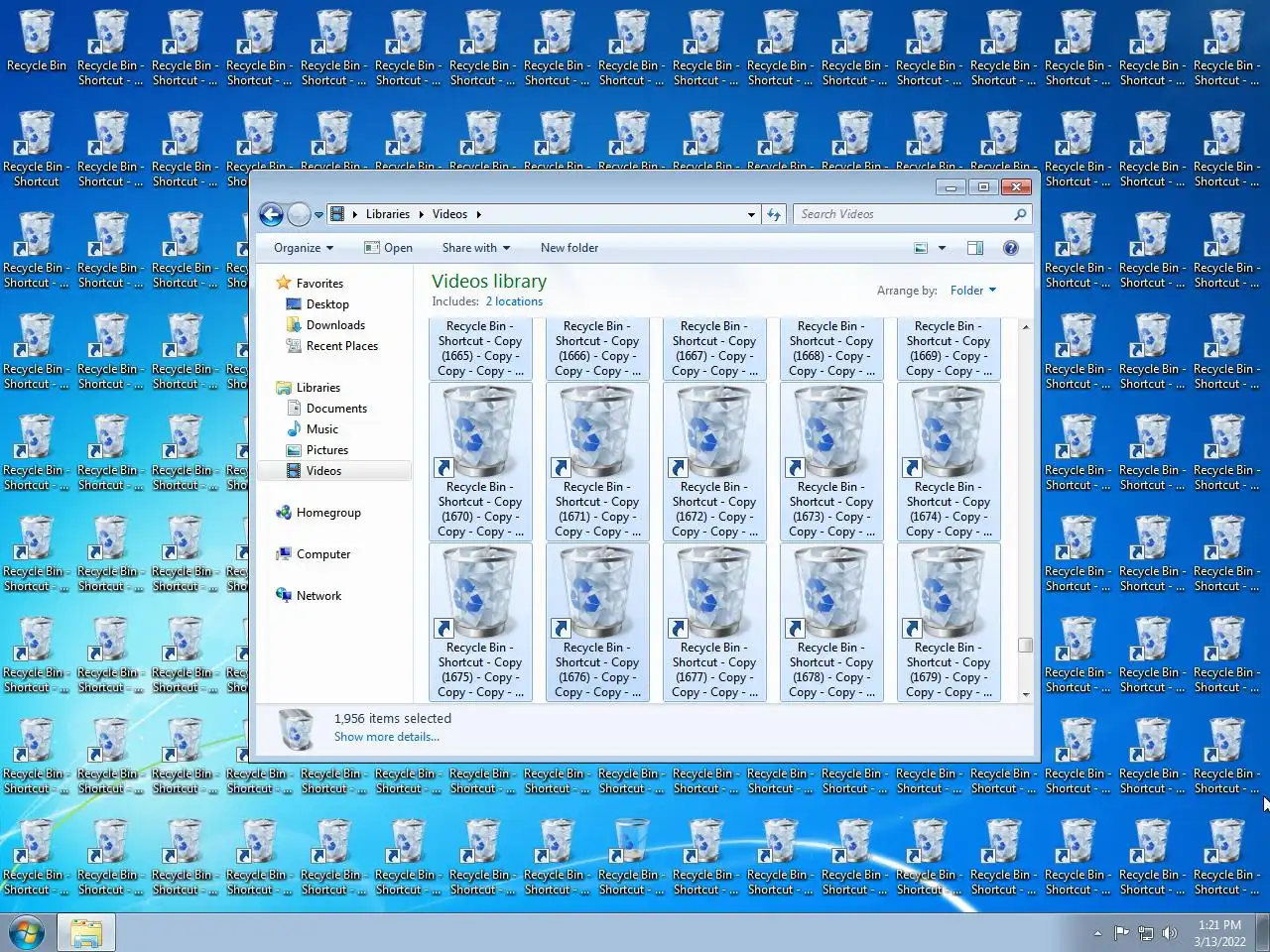Click the Forward navigation arrow
The image size is (1270, 952).
(299, 214)
